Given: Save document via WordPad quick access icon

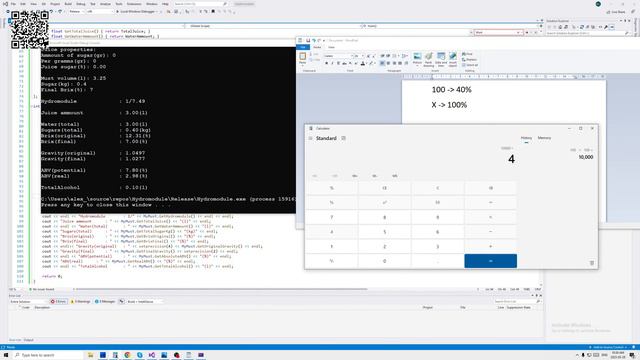Looking at the screenshot, I should click(x=308, y=40).
